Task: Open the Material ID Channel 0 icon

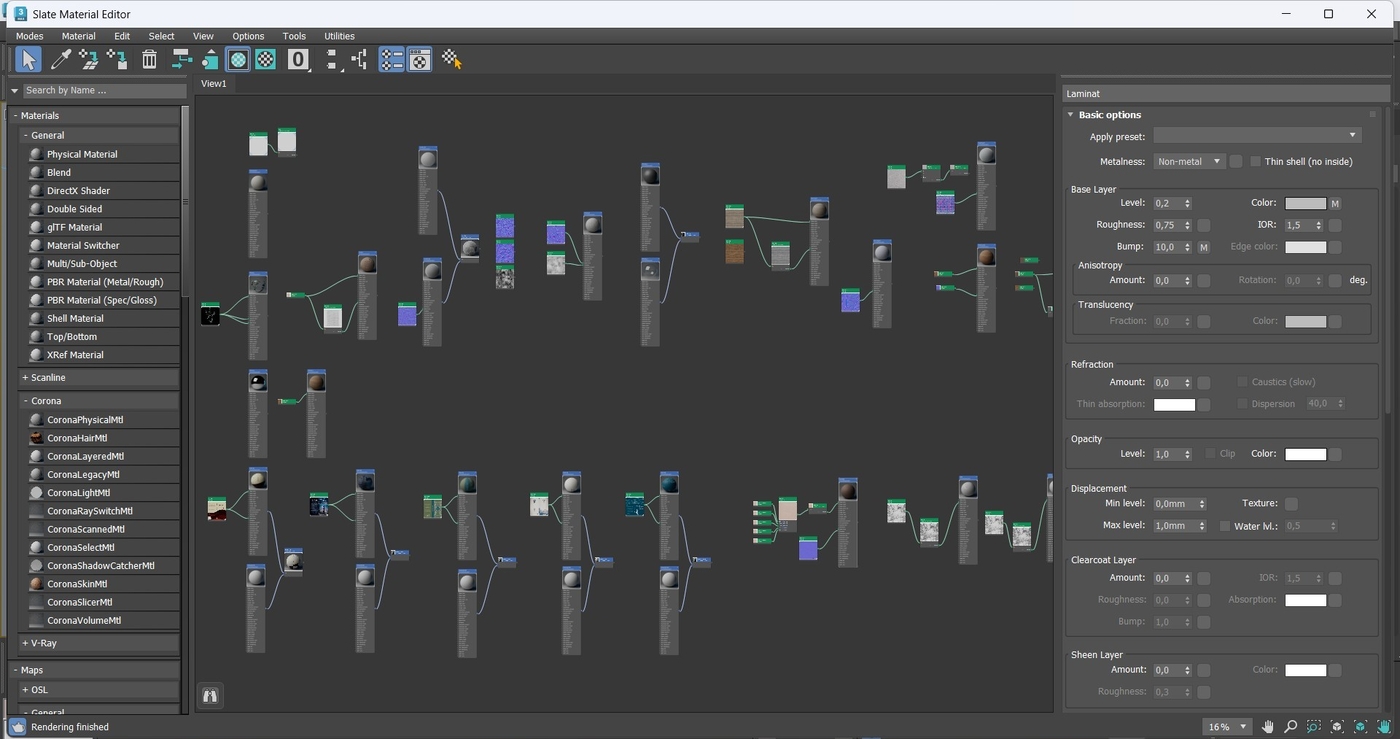Action: point(298,60)
